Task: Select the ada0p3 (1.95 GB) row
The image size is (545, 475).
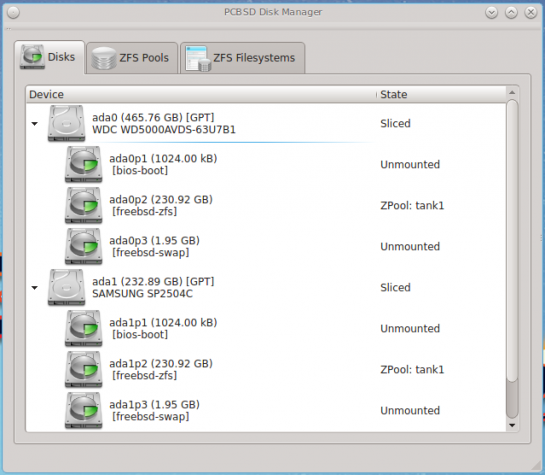Action: click(266, 246)
